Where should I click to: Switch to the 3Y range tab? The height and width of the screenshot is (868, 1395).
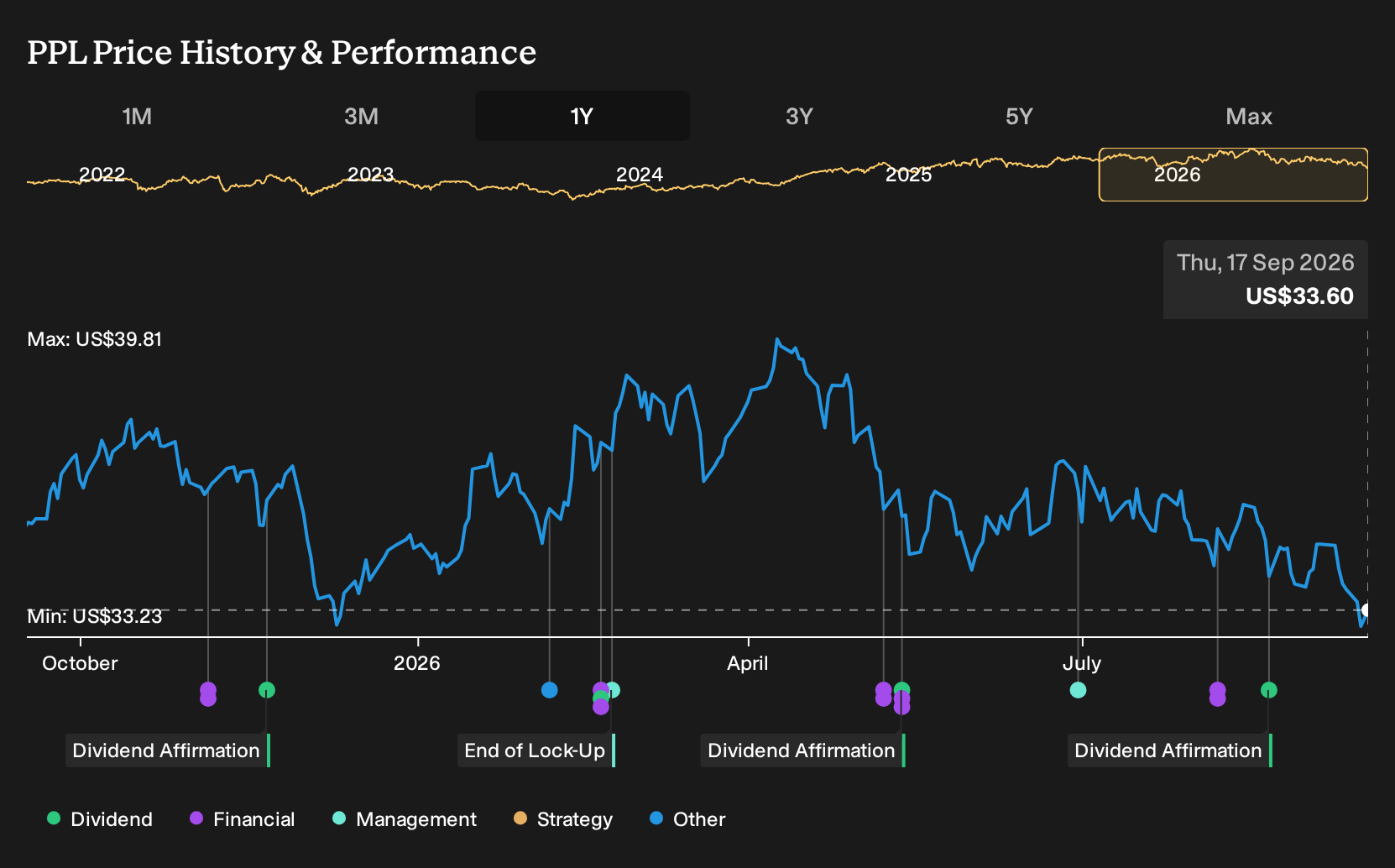pos(799,116)
